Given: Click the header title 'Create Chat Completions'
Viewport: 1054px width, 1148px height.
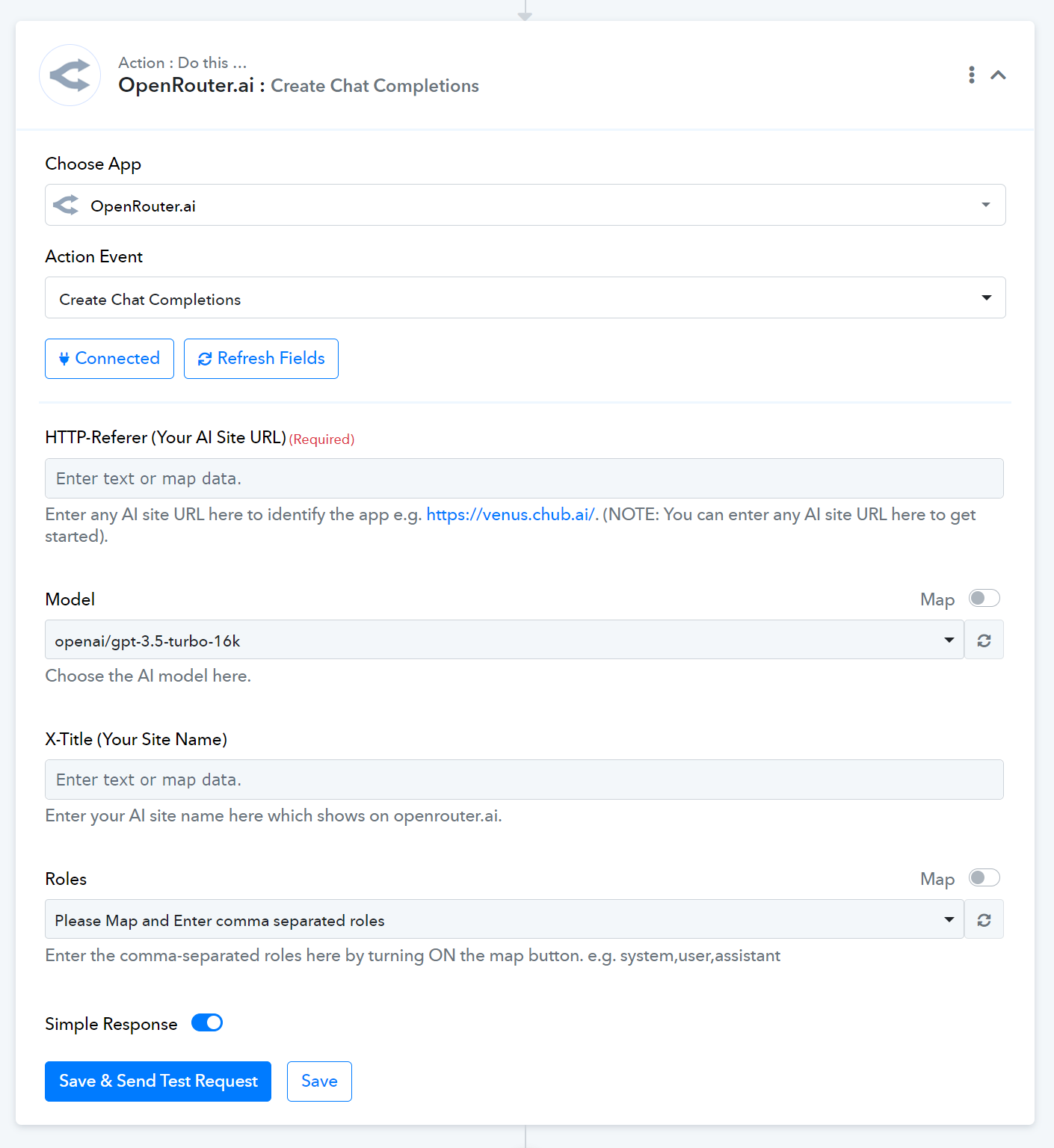Looking at the screenshot, I should [x=375, y=86].
